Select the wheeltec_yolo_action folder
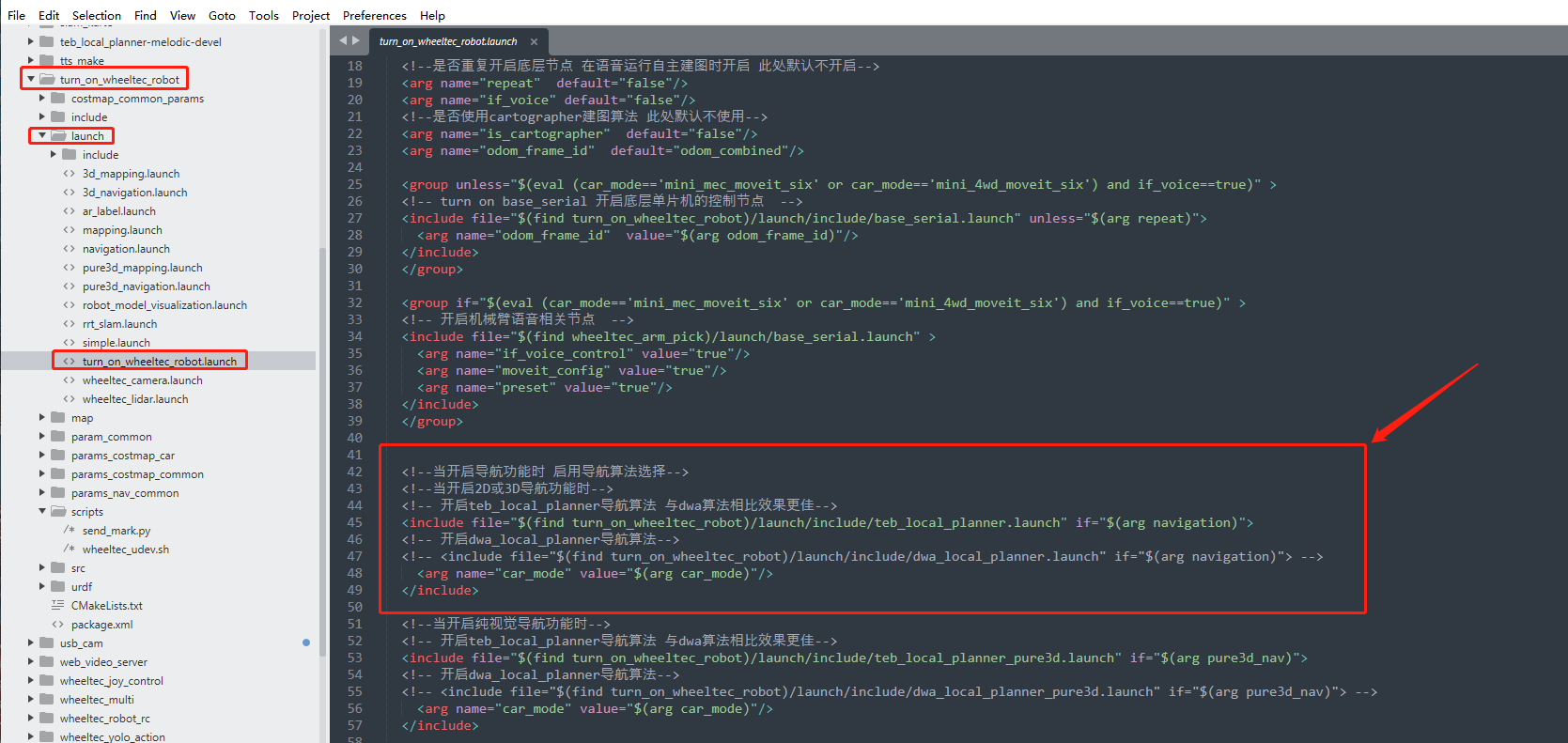This screenshot has height=743, width=1568. pos(113,737)
